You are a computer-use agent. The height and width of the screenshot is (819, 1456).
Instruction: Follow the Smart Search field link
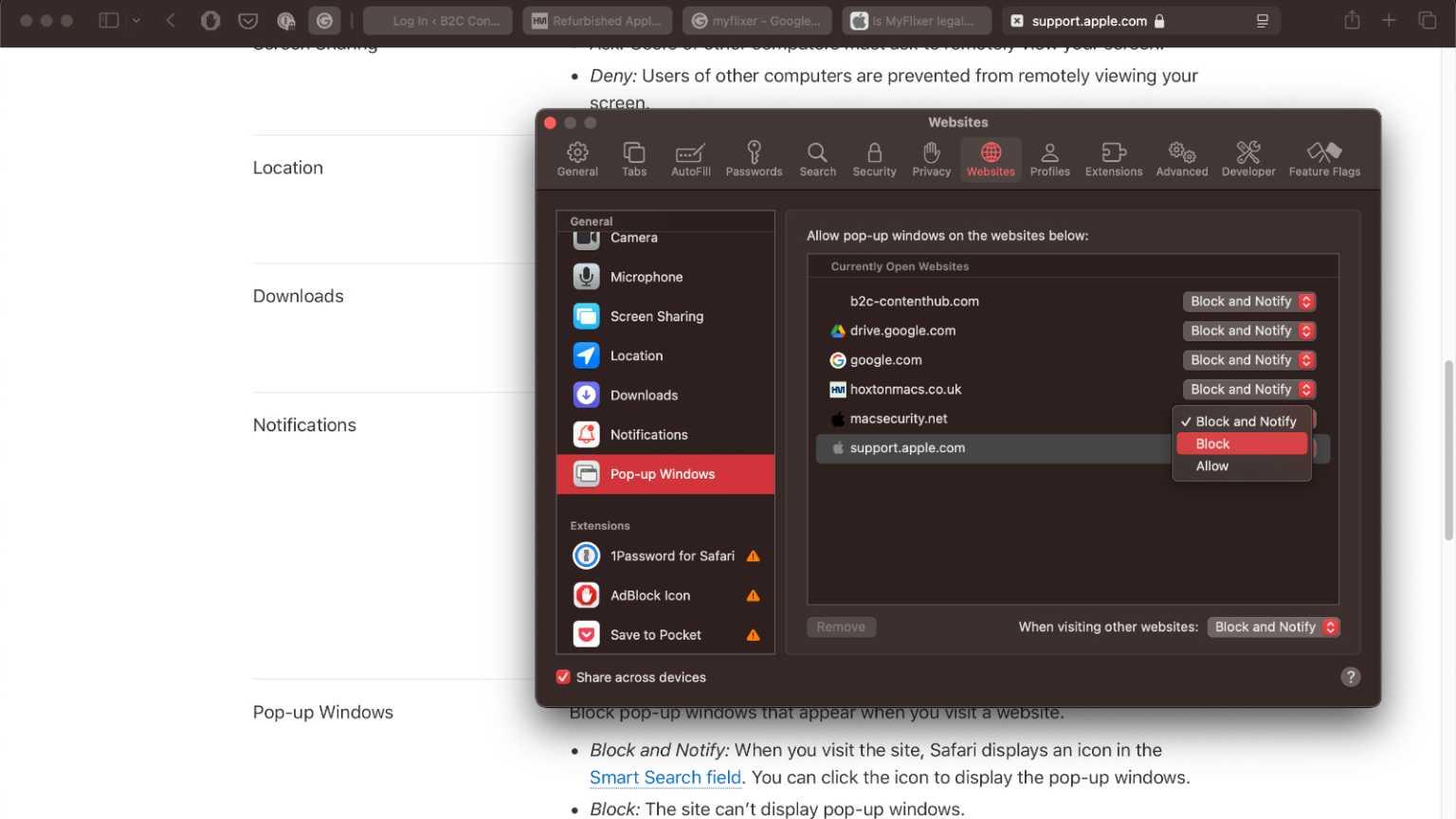click(x=664, y=778)
